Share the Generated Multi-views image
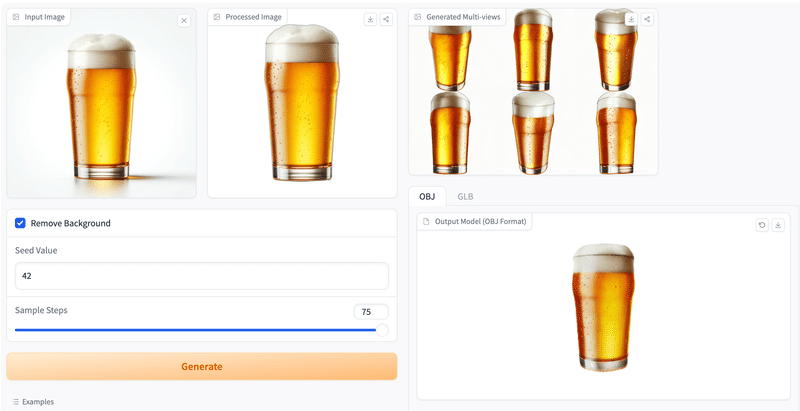The width and height of the screenshot is (800, 411). 648,19
